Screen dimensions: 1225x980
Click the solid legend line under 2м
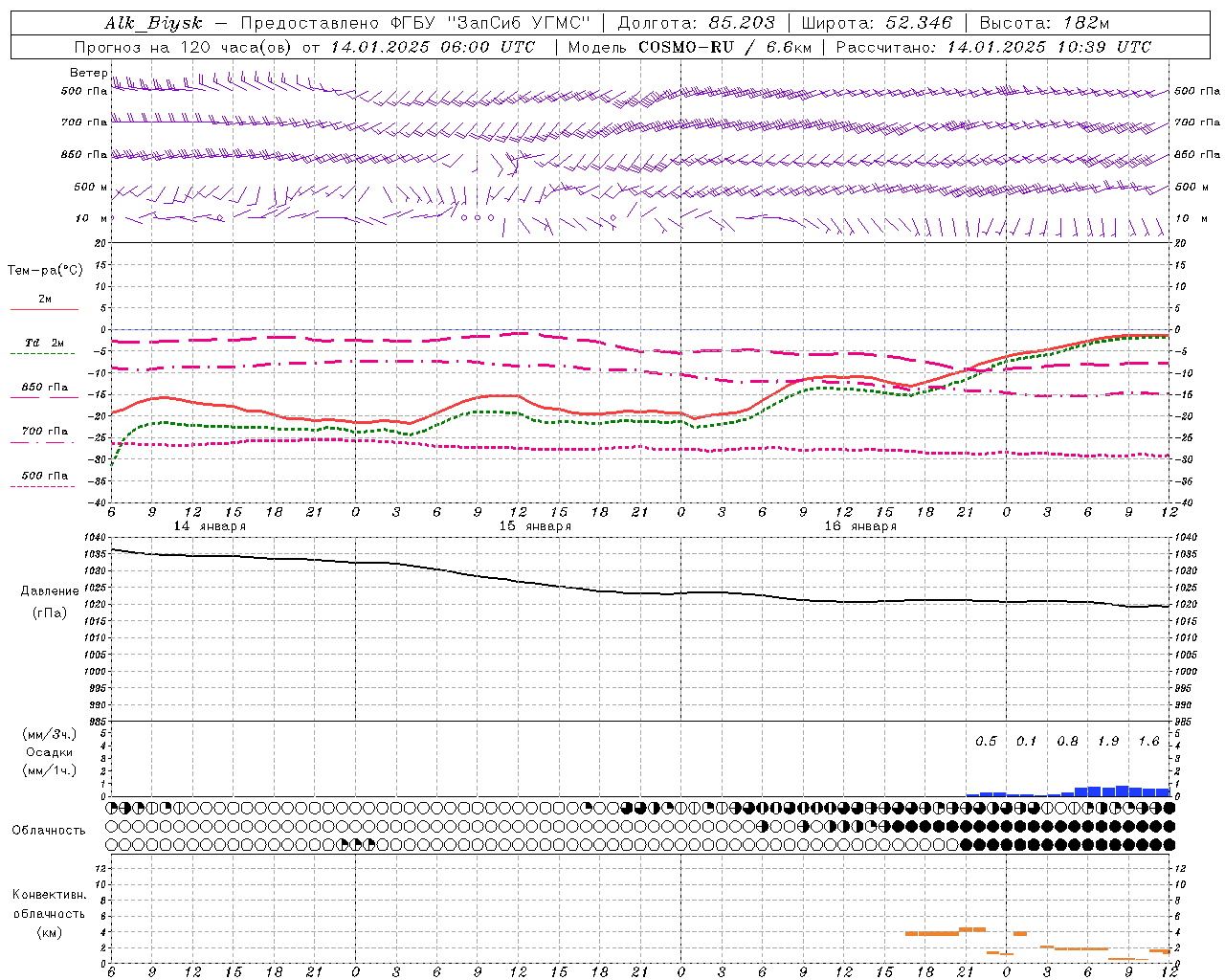[44, 309]
